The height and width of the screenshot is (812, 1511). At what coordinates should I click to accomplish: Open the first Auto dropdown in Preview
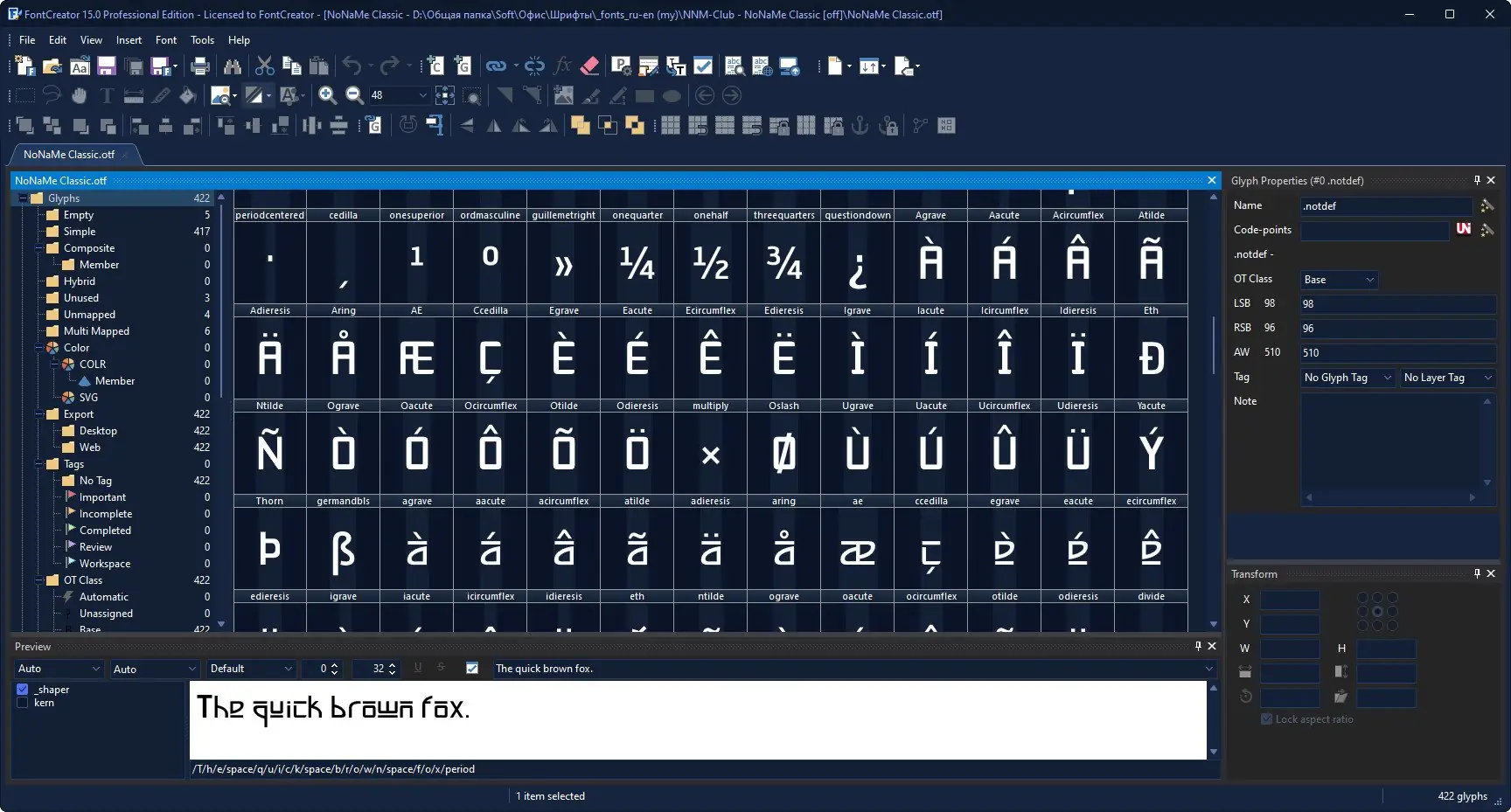point(59,669)
